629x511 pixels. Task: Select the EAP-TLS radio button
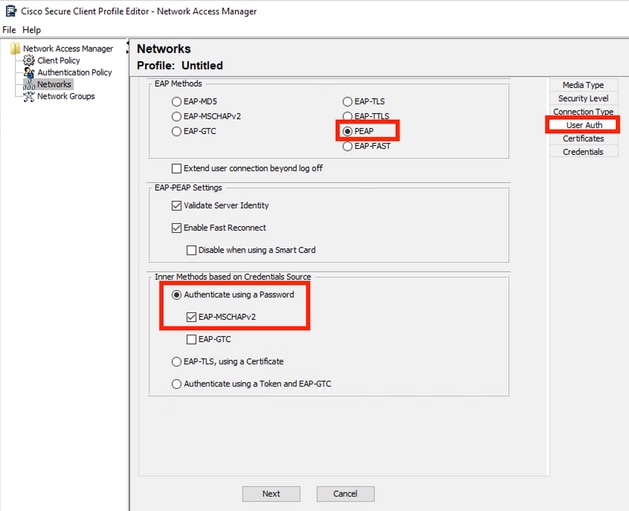point(347,101)
